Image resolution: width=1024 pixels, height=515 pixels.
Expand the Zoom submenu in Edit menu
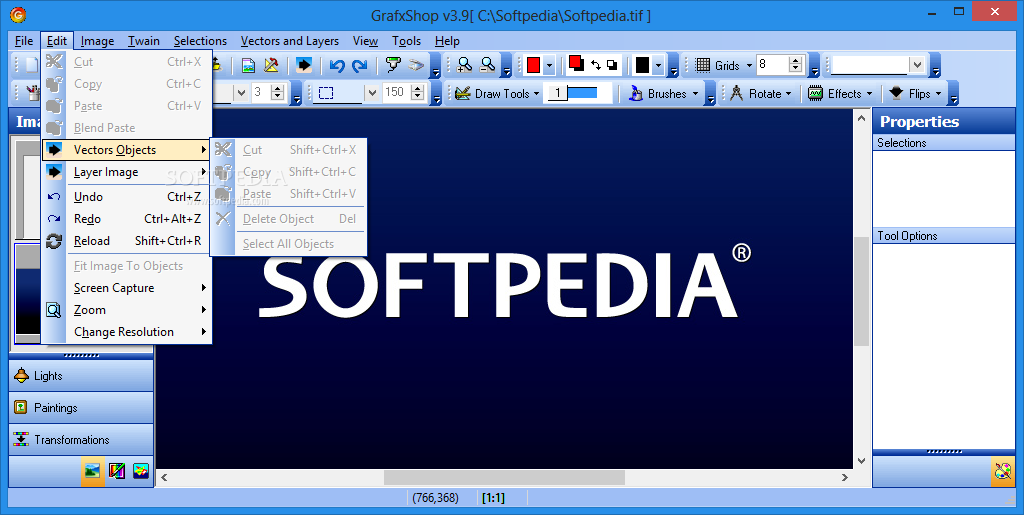click(127, 310)
